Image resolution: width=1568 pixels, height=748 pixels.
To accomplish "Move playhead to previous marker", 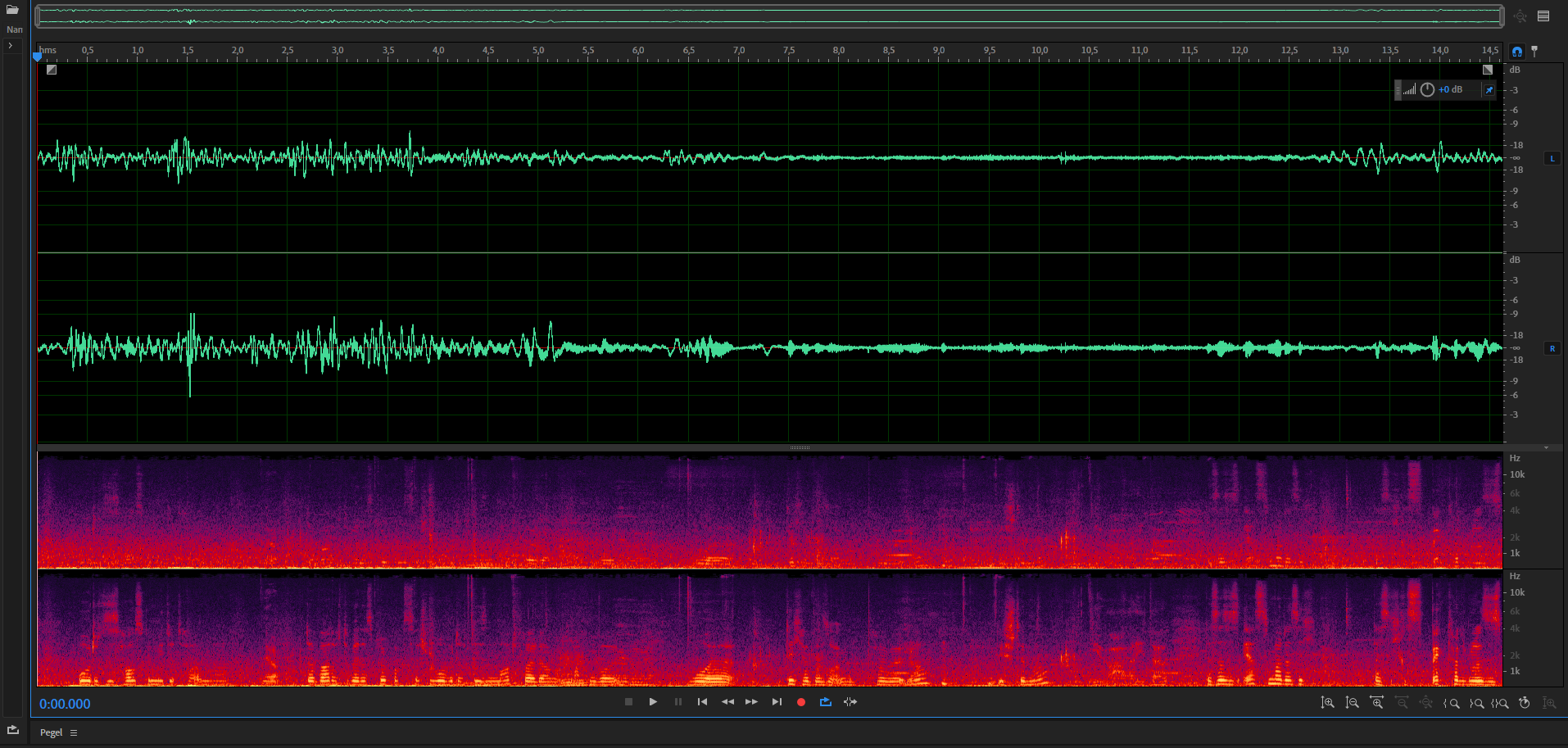I will click(702, 702).
